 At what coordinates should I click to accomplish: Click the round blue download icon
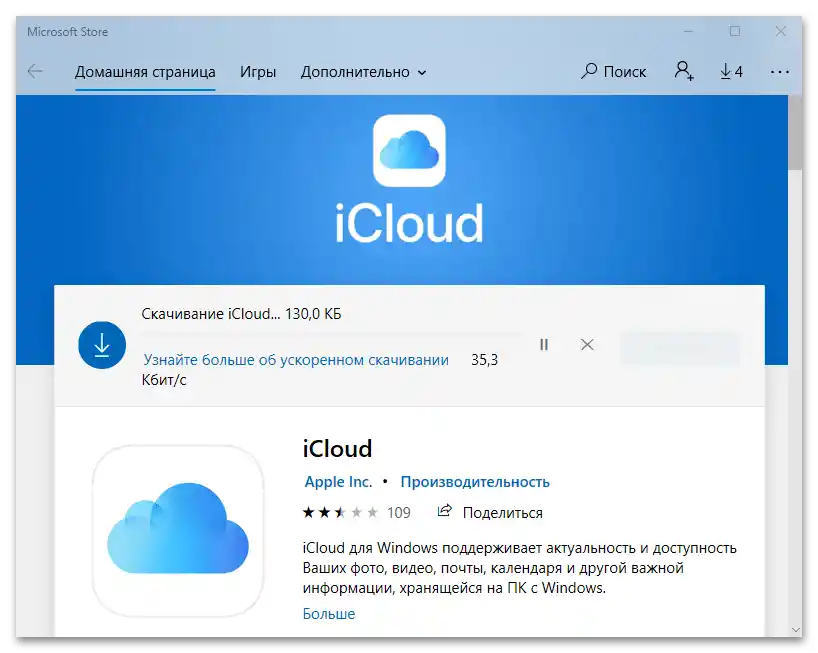(x=102, y=345)
